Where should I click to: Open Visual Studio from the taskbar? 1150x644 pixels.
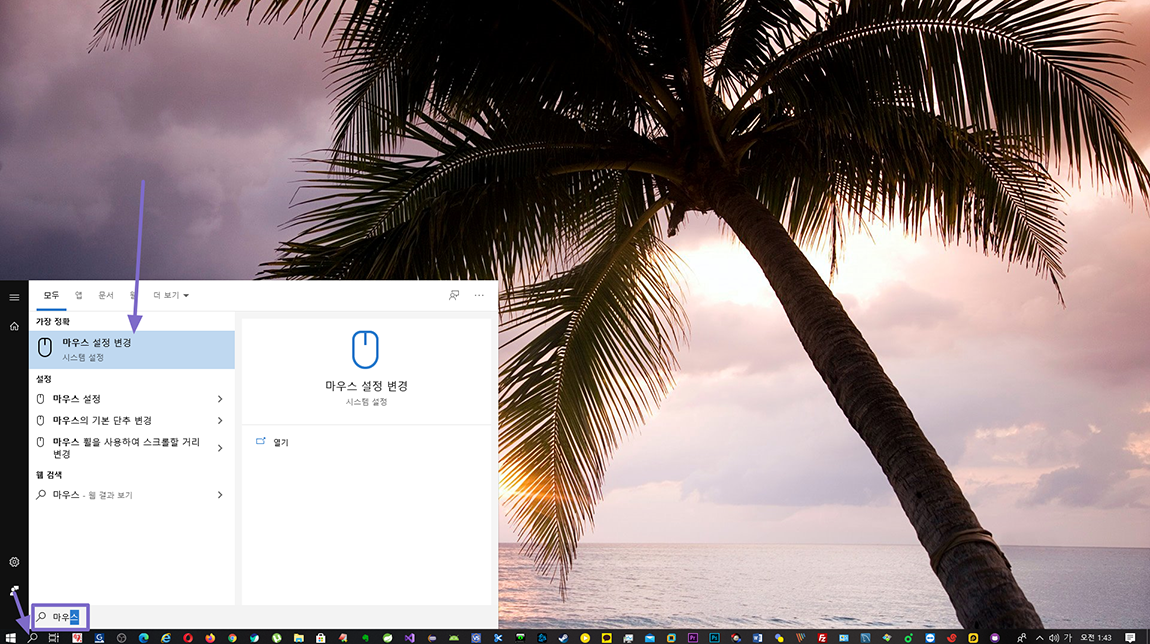click(409, 637)
